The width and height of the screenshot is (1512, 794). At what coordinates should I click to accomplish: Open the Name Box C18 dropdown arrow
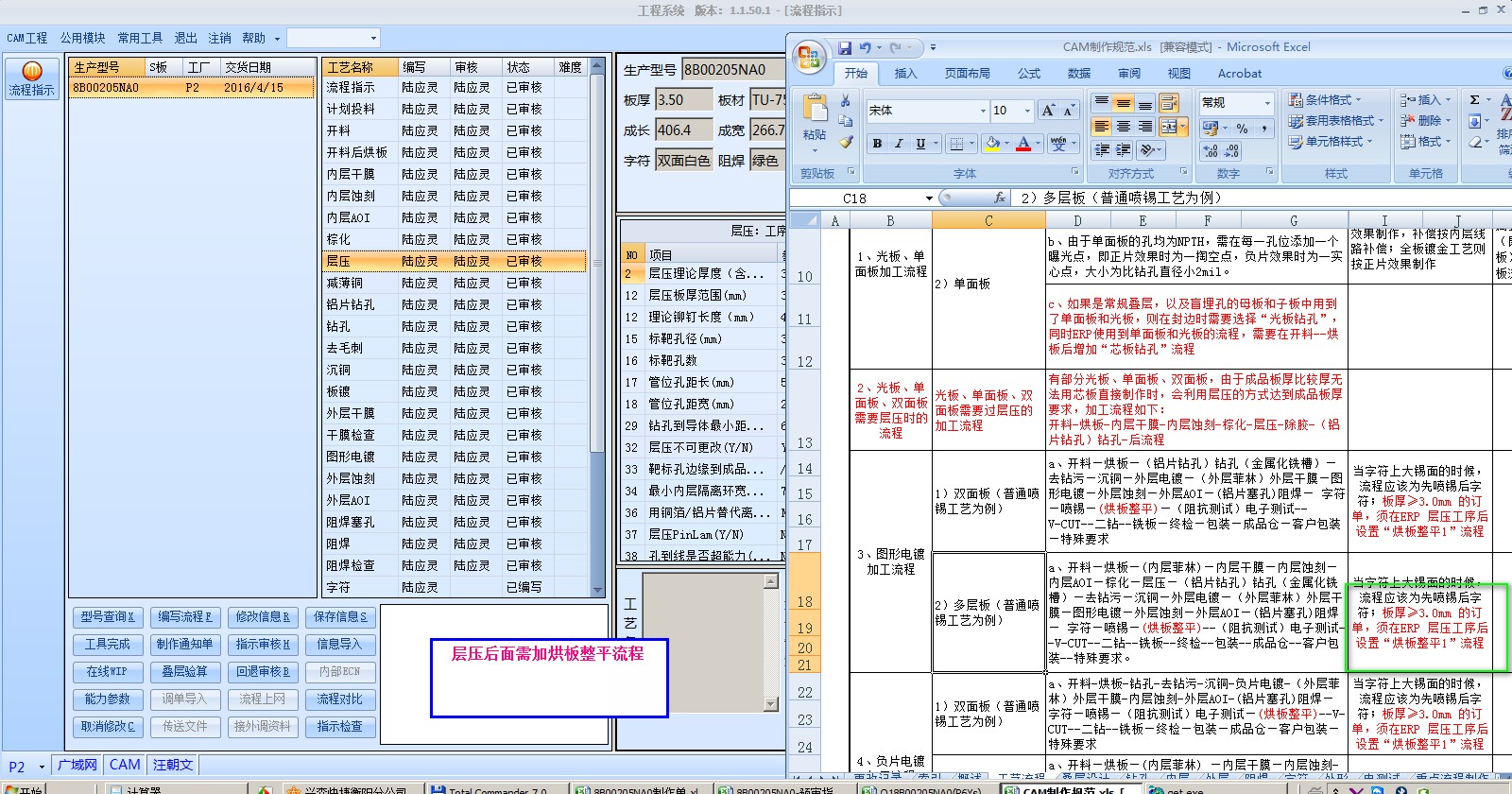tap(929, 198)
